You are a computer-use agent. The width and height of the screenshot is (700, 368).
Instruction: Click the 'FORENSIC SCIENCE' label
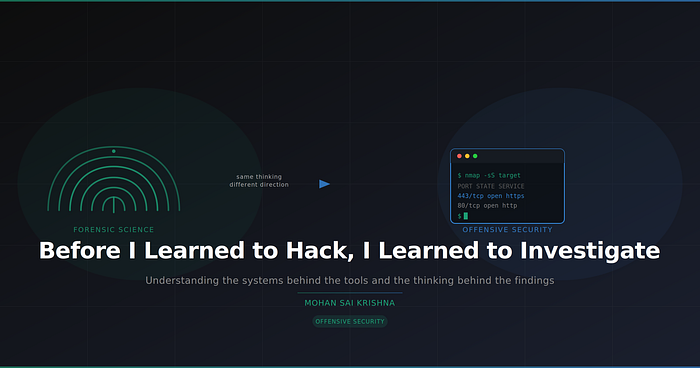point(113,230)
